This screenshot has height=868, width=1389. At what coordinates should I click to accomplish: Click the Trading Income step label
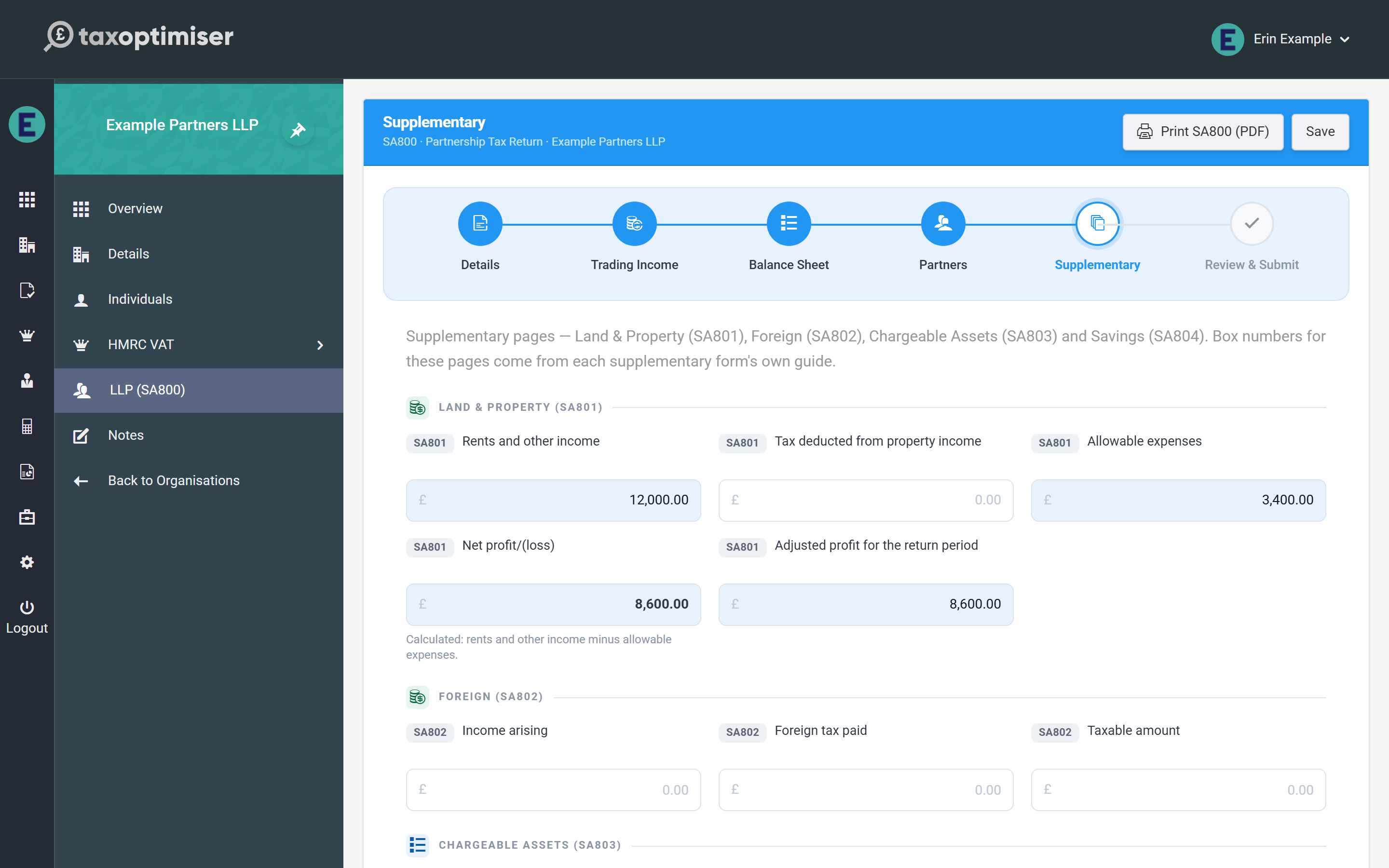pyautogui.click(x=634, y=265)
